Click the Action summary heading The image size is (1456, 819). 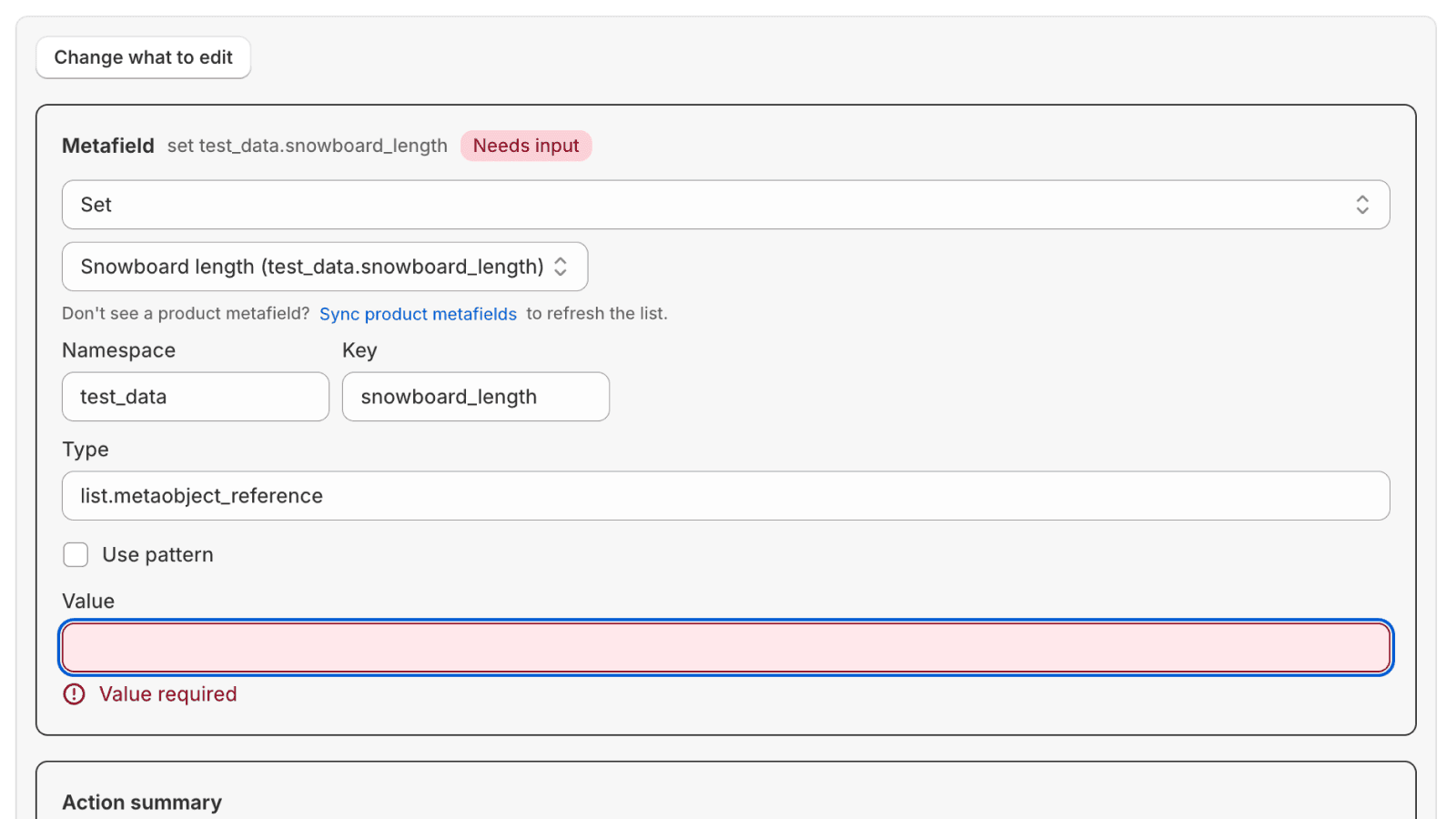pyautogui.click(x=142, y=803)
